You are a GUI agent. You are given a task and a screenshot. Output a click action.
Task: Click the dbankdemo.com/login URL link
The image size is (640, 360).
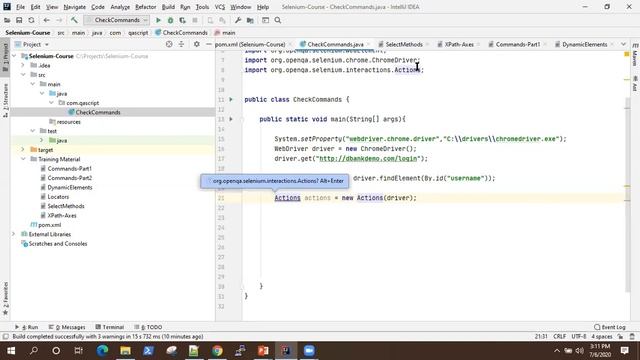click(x=368, y=158)
